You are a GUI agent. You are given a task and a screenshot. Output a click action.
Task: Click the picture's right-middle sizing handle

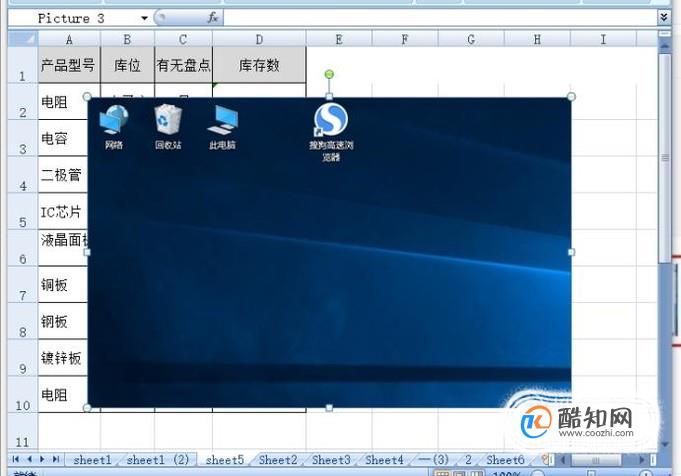[x=571, y=252]
